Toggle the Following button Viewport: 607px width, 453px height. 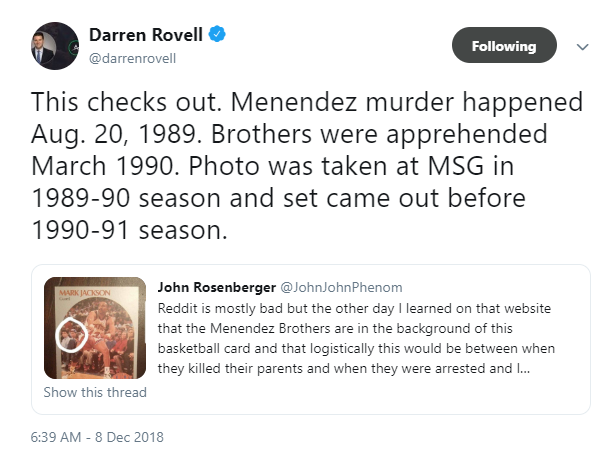pos(504,45)
